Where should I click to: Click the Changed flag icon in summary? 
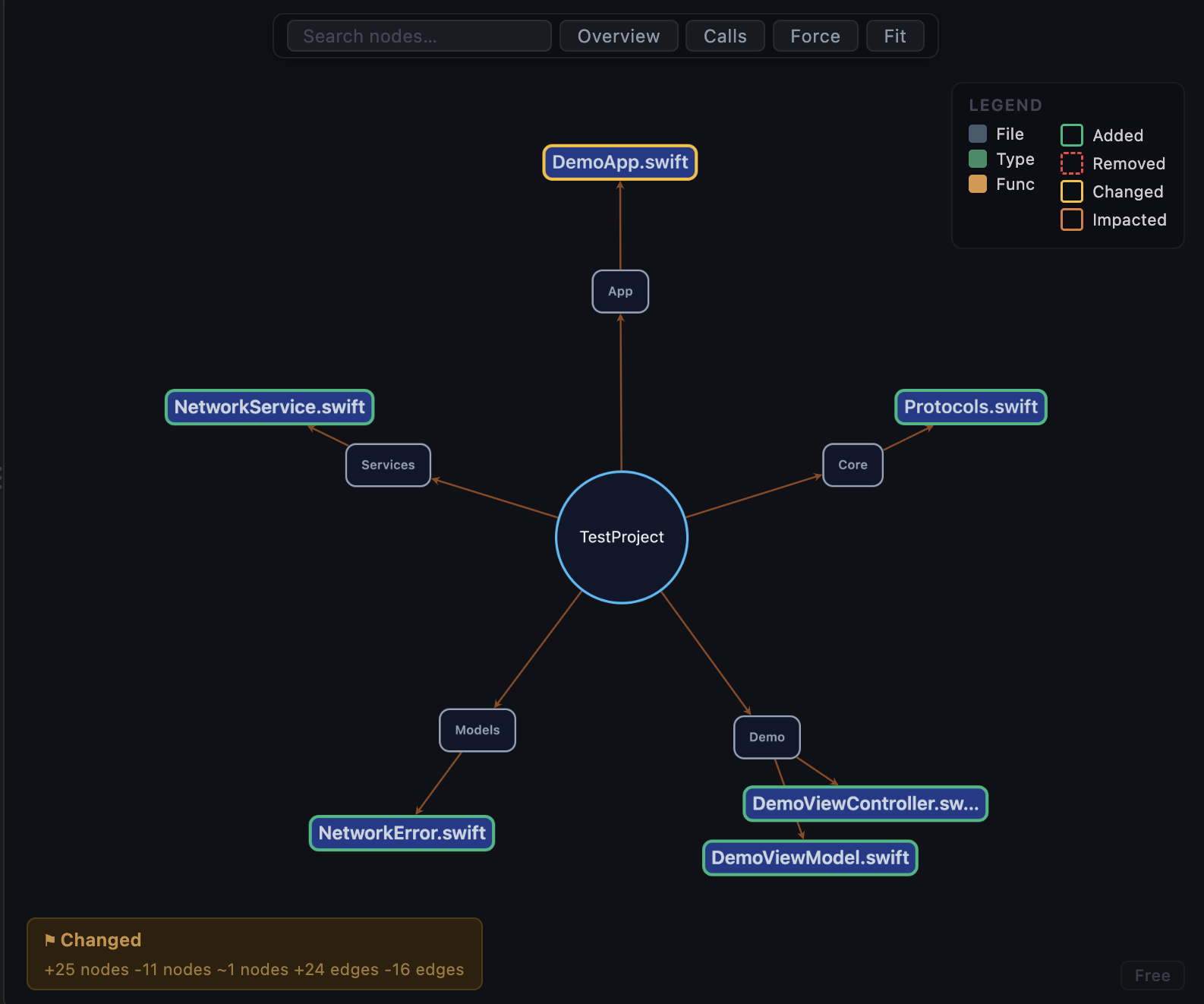(50, 940)
